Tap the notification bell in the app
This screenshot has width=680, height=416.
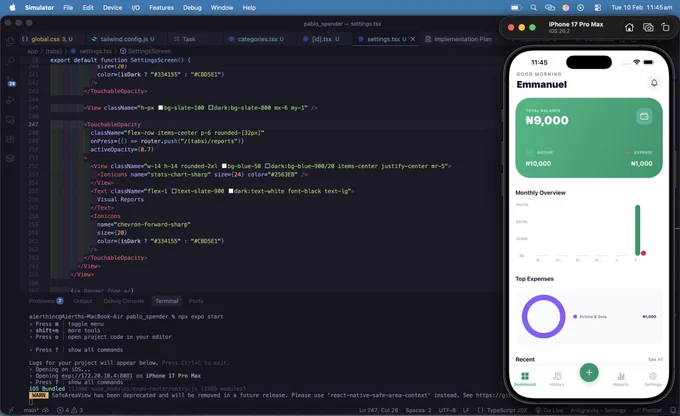click(654, 82)
